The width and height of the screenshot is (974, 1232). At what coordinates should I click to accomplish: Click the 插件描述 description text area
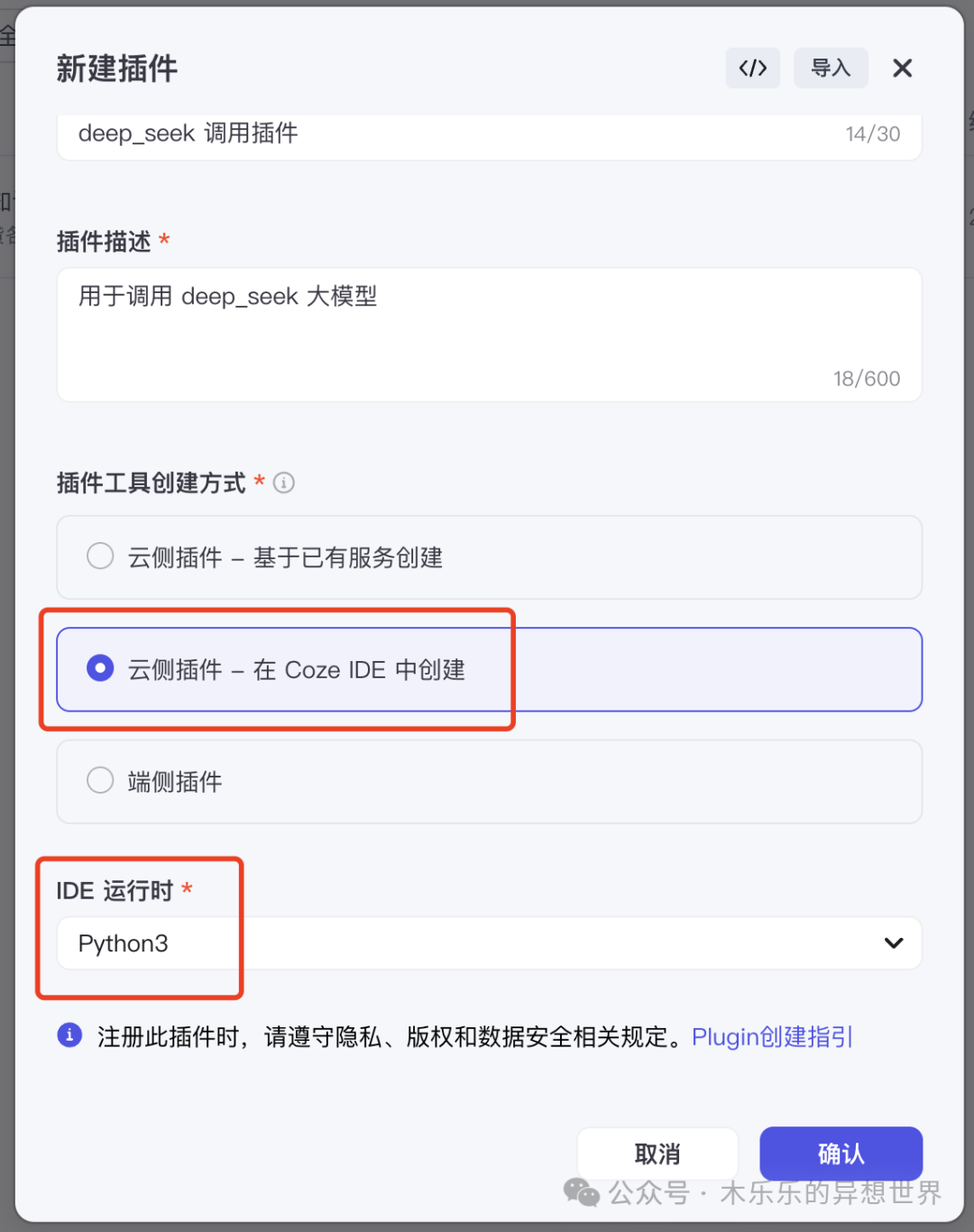pos(487,334)
